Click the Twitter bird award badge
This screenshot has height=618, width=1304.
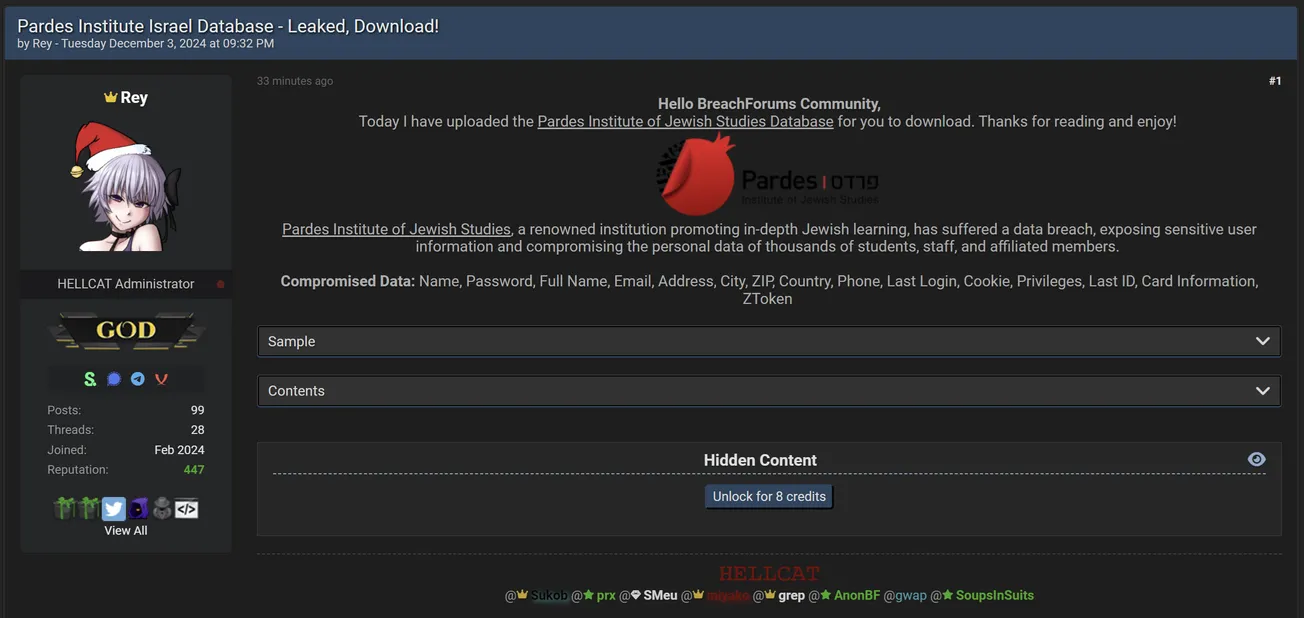click(113, 509)
